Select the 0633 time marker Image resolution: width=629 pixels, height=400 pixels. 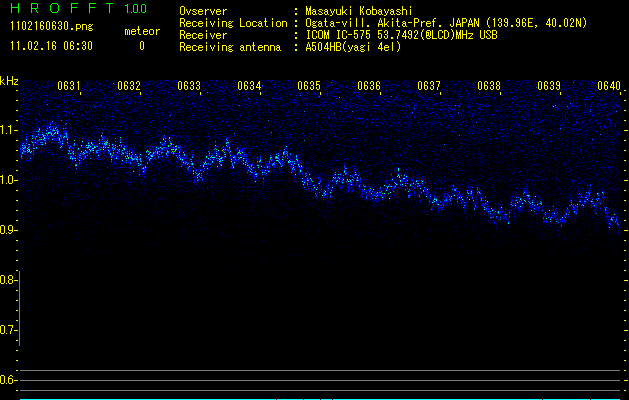(x=189, y=87)
